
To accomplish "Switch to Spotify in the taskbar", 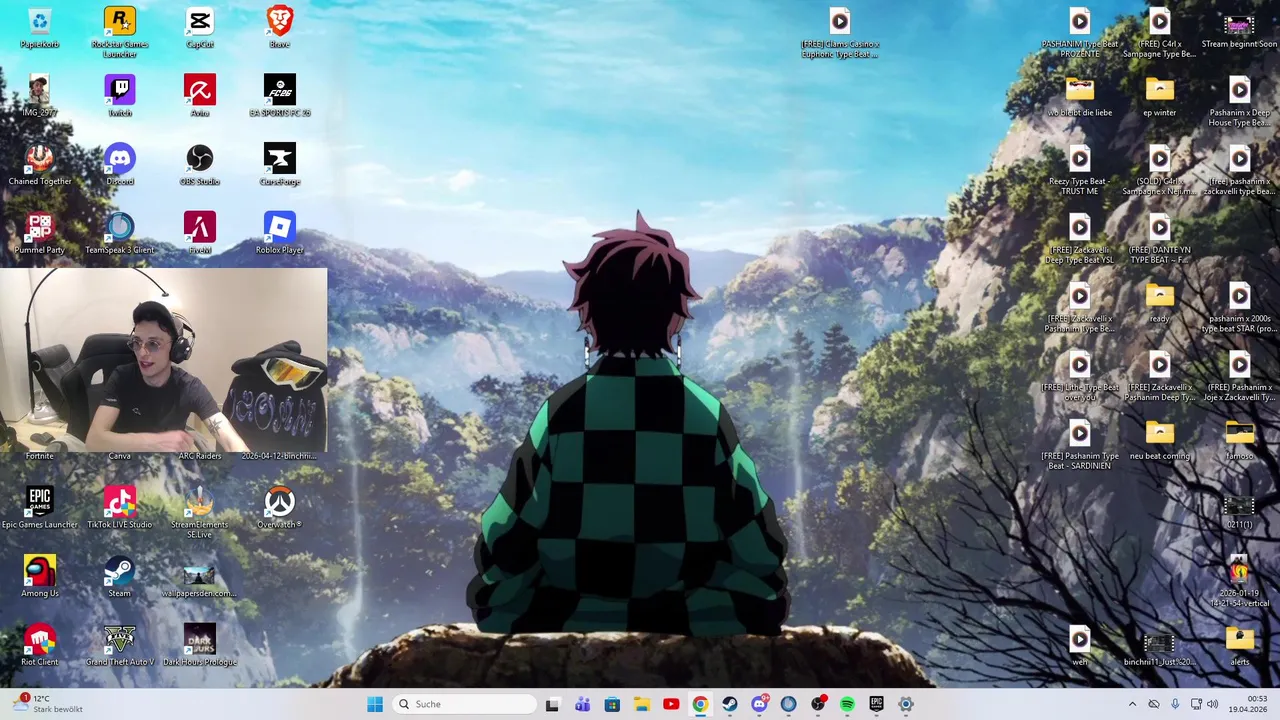I will [x=847, y=704].
